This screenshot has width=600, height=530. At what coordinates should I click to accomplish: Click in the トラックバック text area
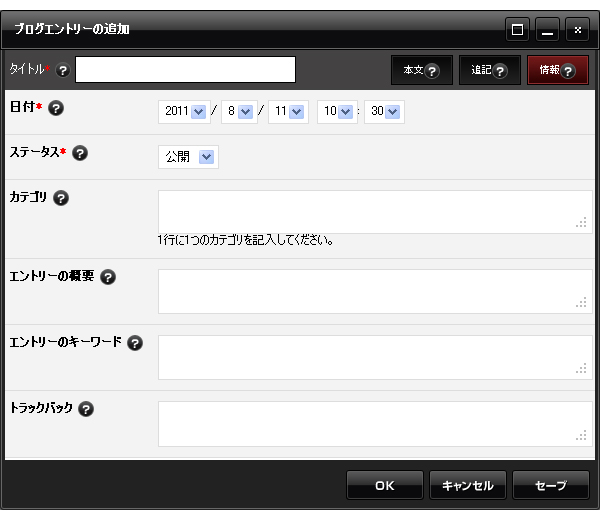pyautogui.click(x=375, y=424)
